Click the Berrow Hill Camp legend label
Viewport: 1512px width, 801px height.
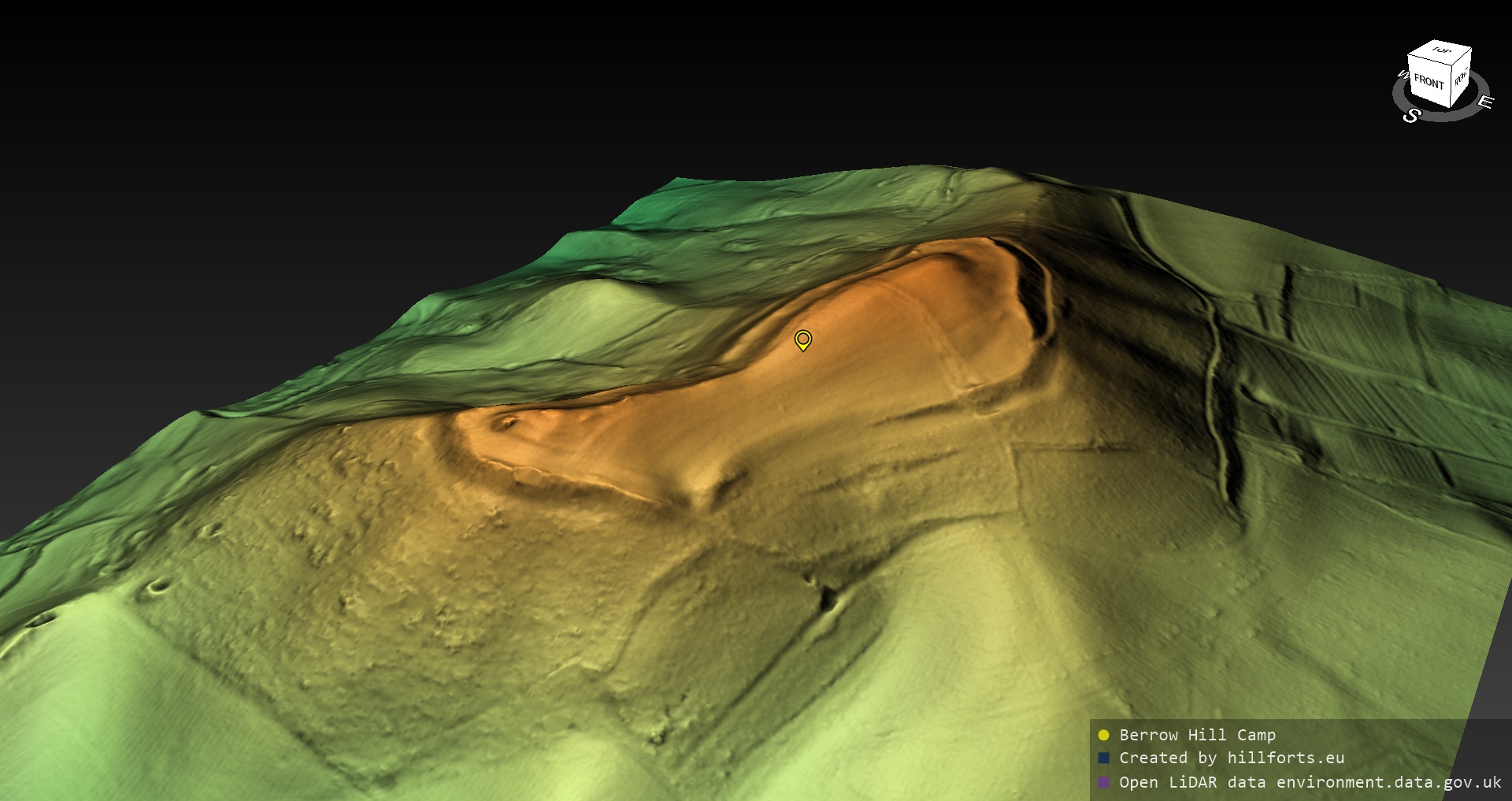tap(1197, 735)
